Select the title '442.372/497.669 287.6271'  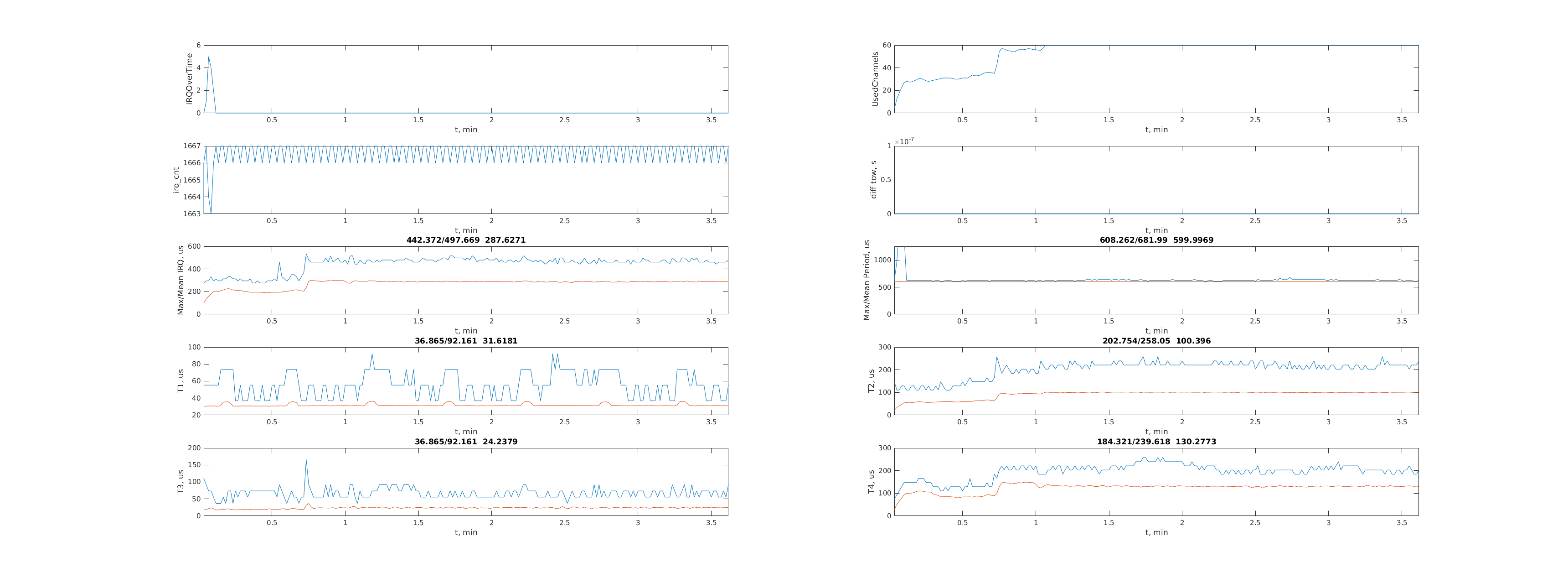(466, 240)
